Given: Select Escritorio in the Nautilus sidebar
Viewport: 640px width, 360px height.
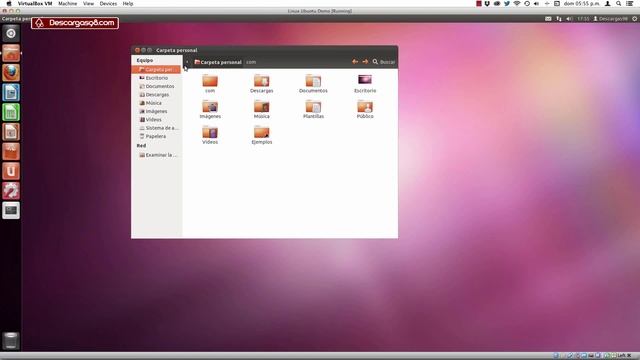Looking at the screenshot, I should [156, 78].
